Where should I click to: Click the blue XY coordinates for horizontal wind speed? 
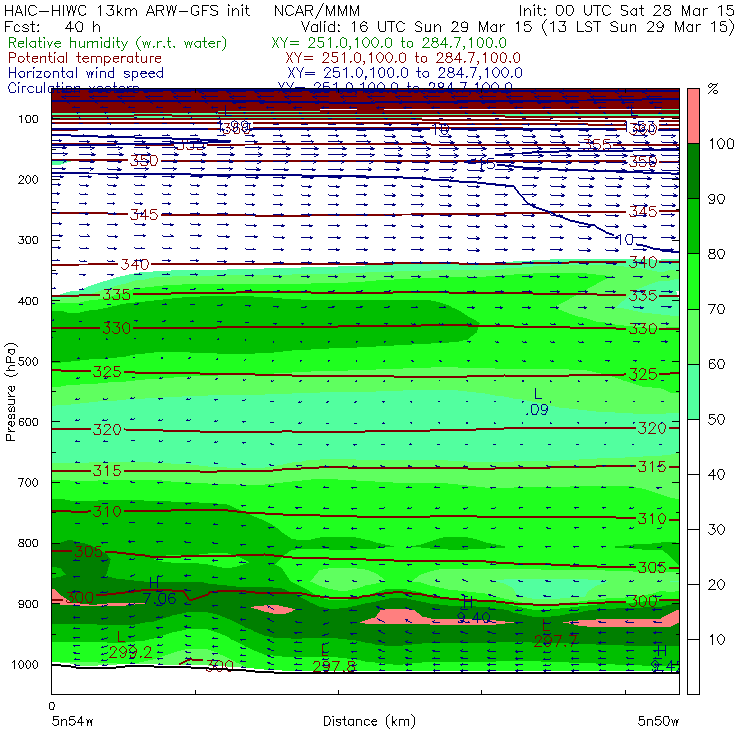pyautogui.click(x=404, y=73)
